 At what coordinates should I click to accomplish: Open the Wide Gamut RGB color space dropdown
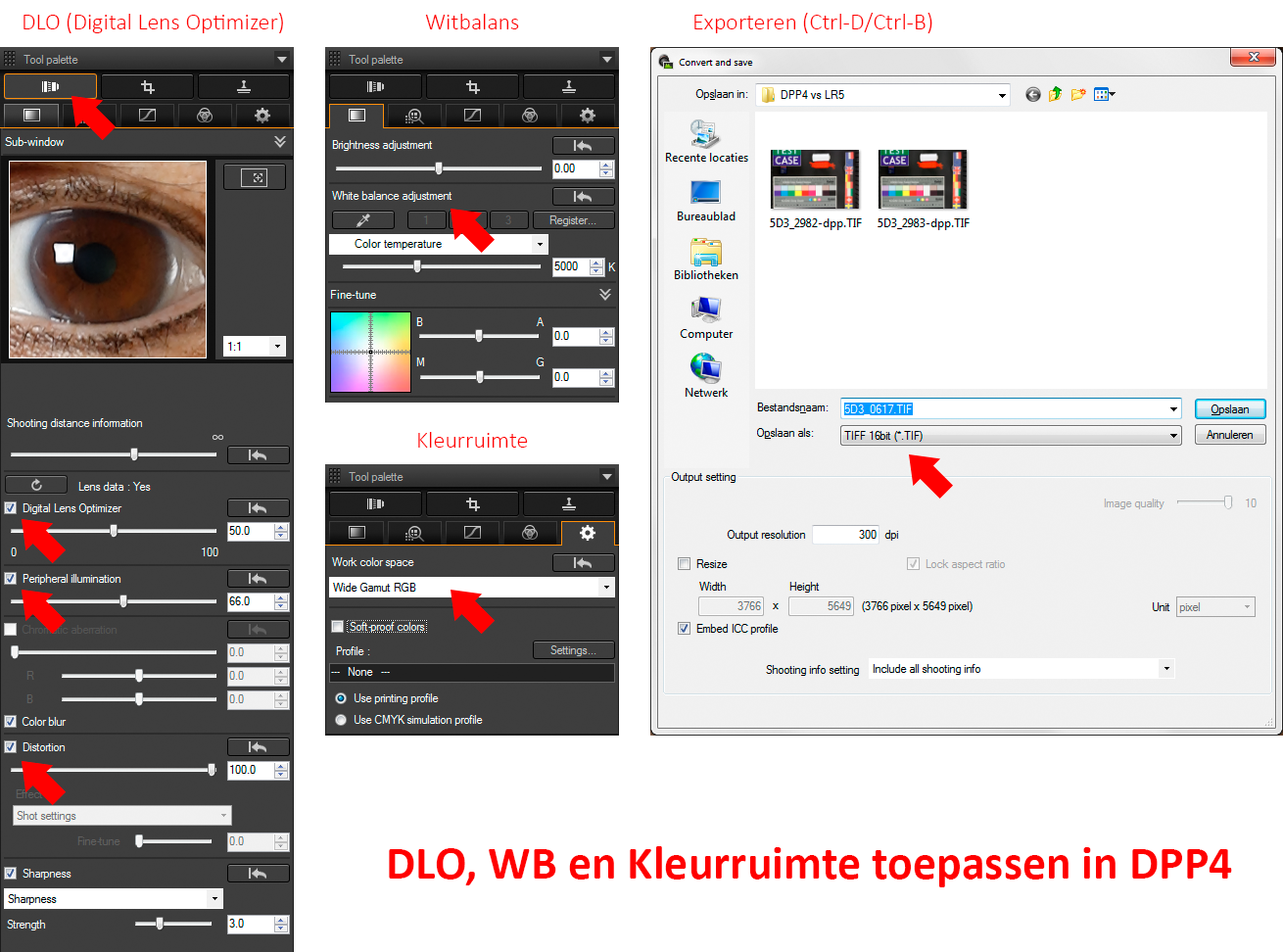(x=606, y=588)
